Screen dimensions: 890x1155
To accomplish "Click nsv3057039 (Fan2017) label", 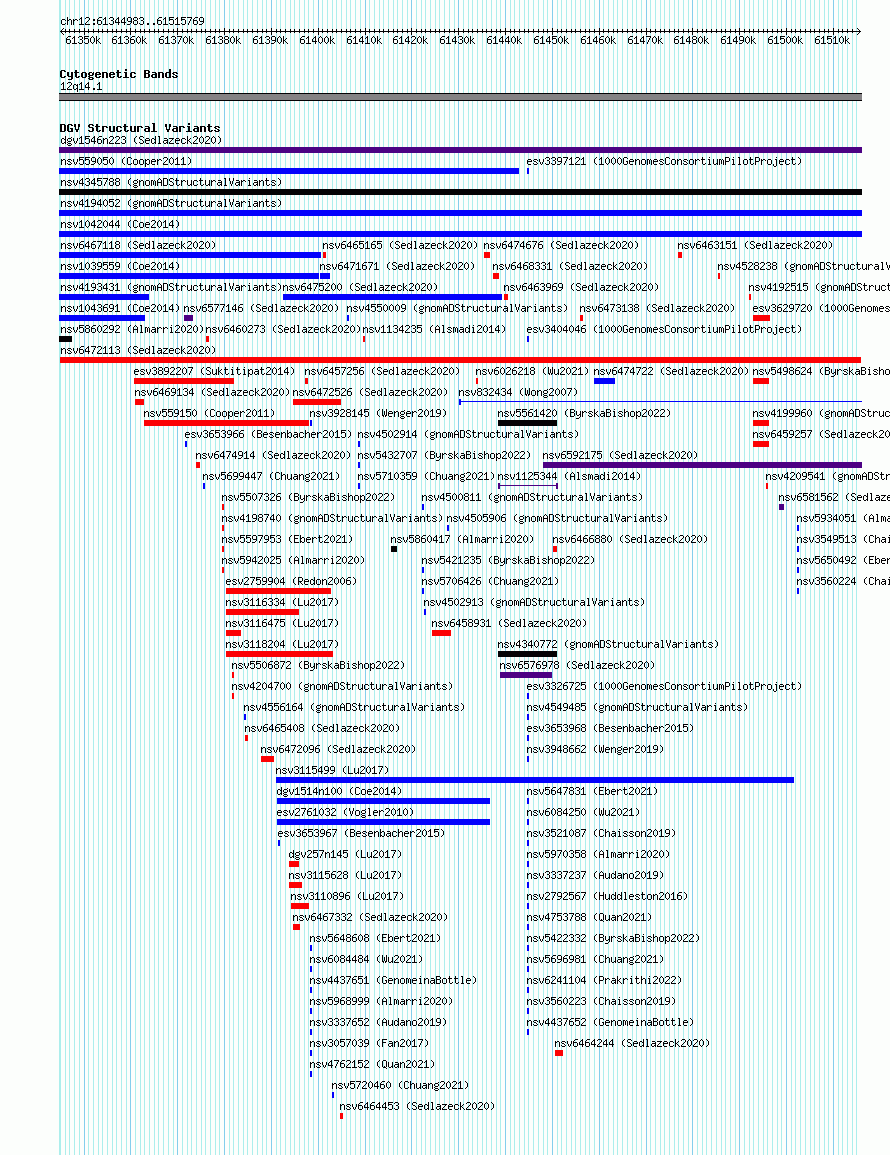I will 369,1044.
